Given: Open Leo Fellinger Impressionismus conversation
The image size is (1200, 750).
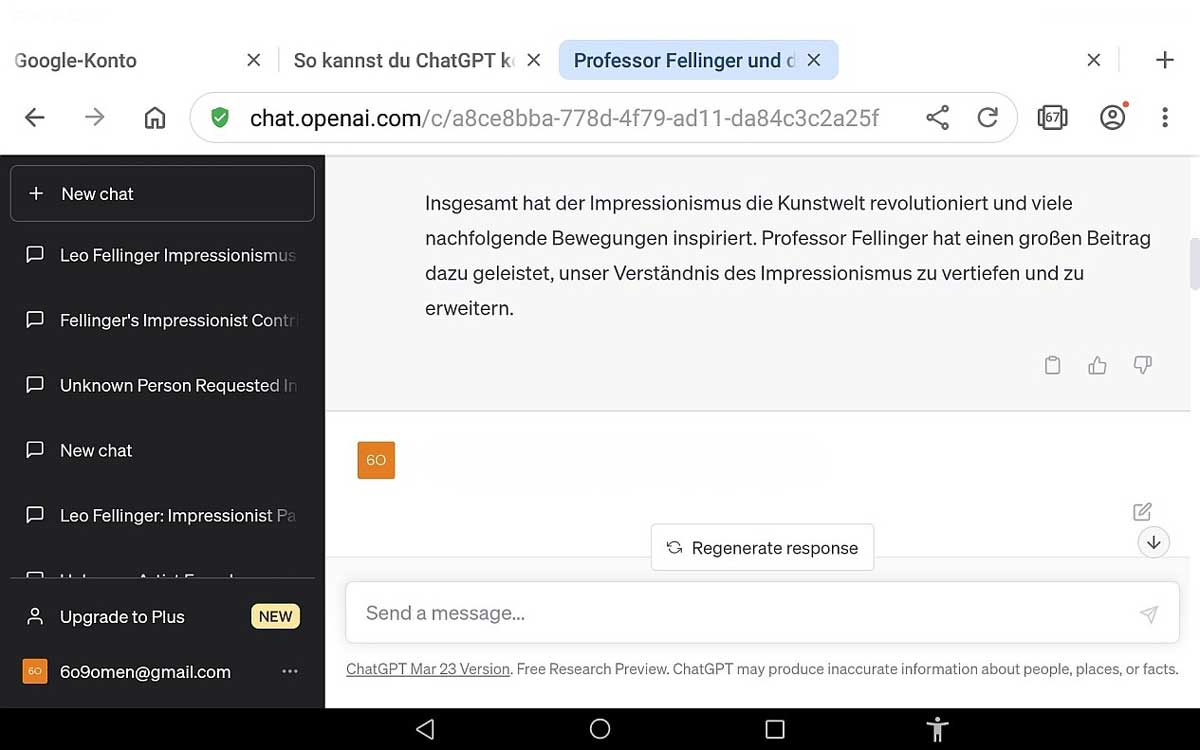Looking at the screenshot, I should 162,255.
